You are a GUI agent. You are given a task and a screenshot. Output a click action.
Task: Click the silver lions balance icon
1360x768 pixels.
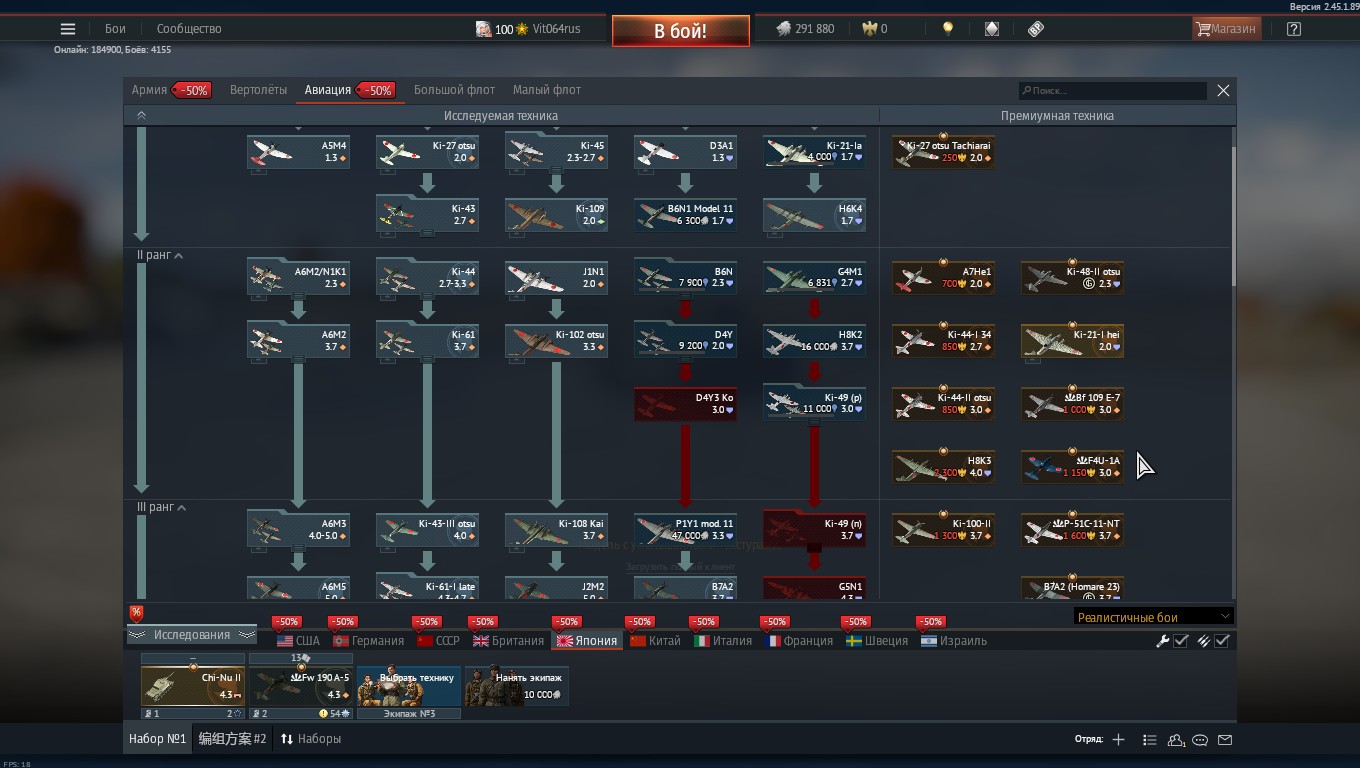point(784,29)
